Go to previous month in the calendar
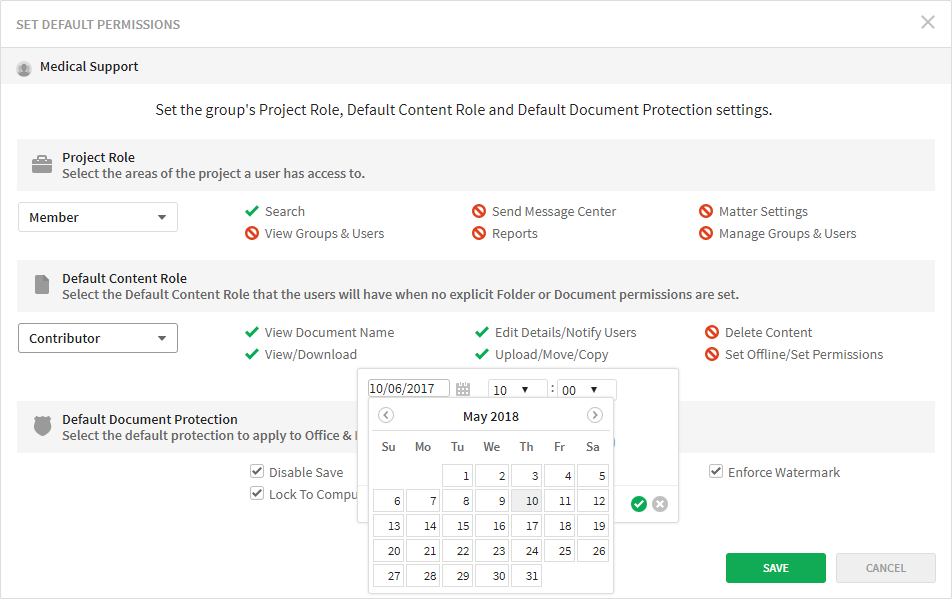 click(x=386, y=414)
